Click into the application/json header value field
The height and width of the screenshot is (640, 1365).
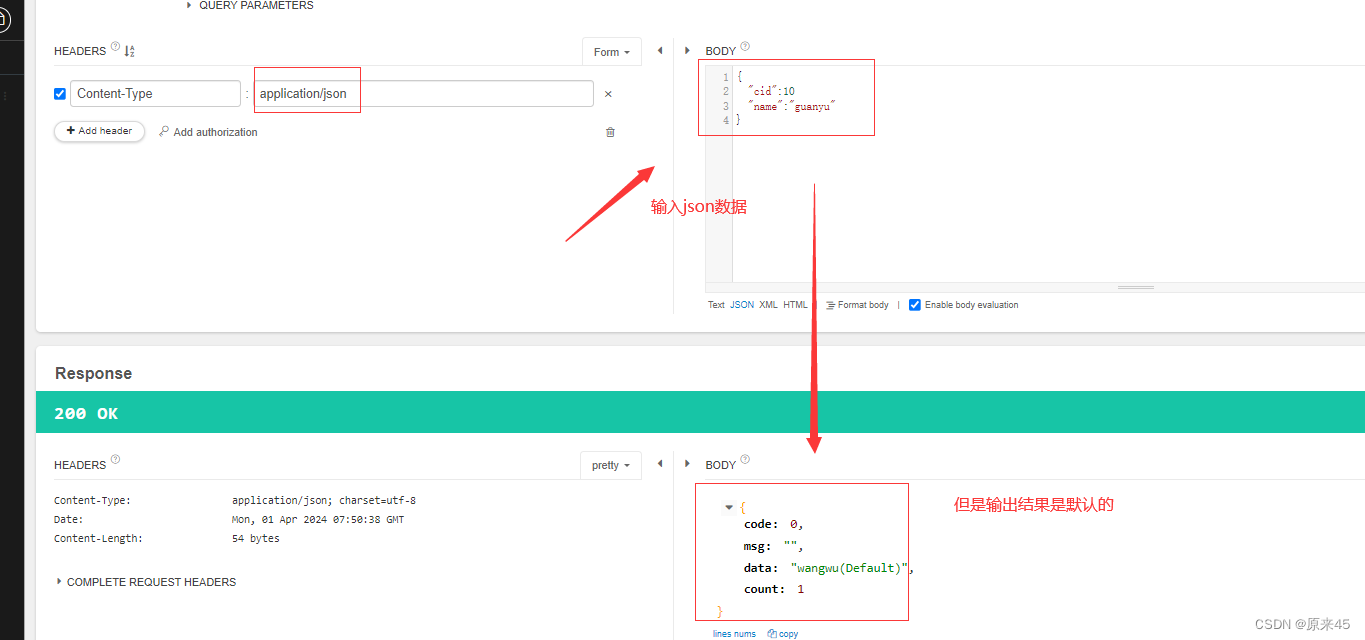424,94
